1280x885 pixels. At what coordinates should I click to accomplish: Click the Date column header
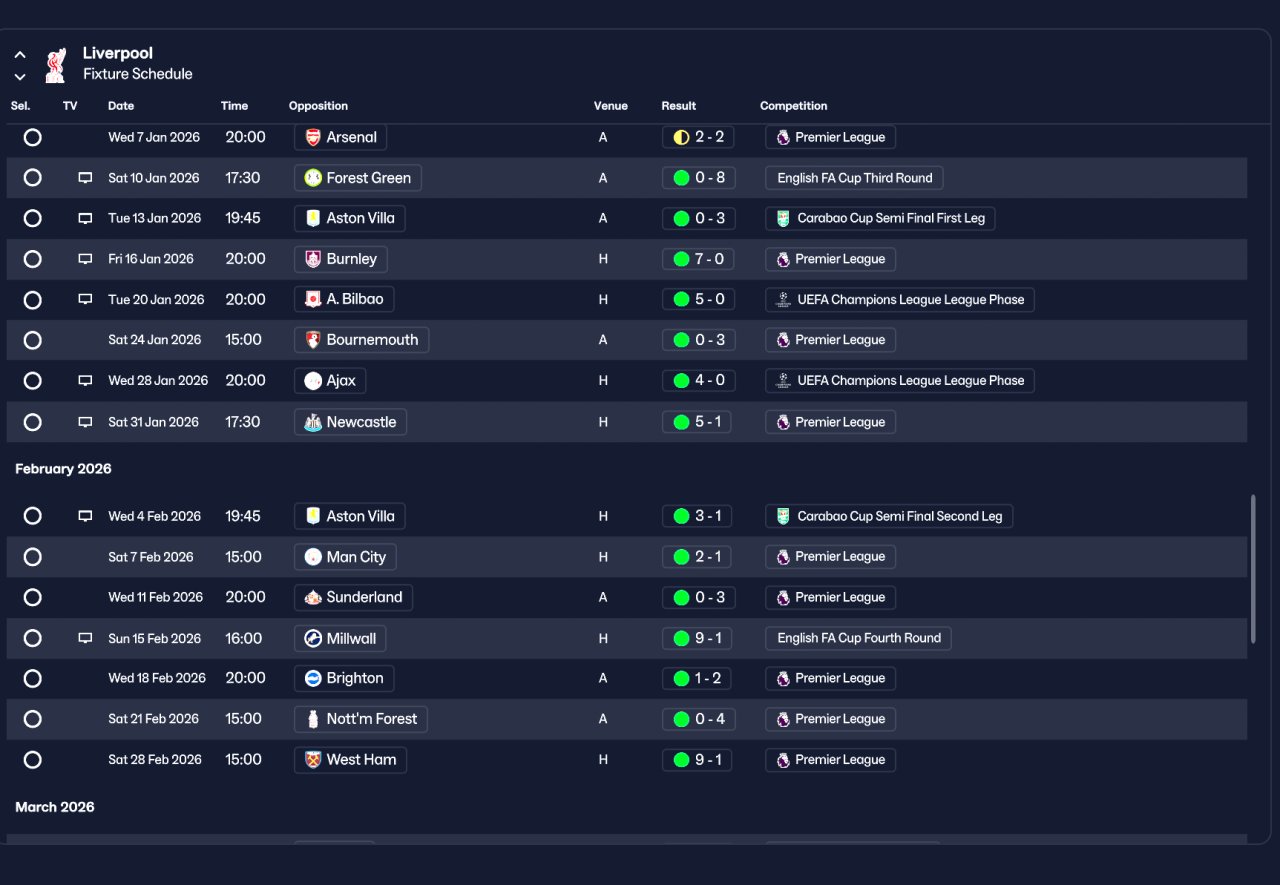point(121,106)
